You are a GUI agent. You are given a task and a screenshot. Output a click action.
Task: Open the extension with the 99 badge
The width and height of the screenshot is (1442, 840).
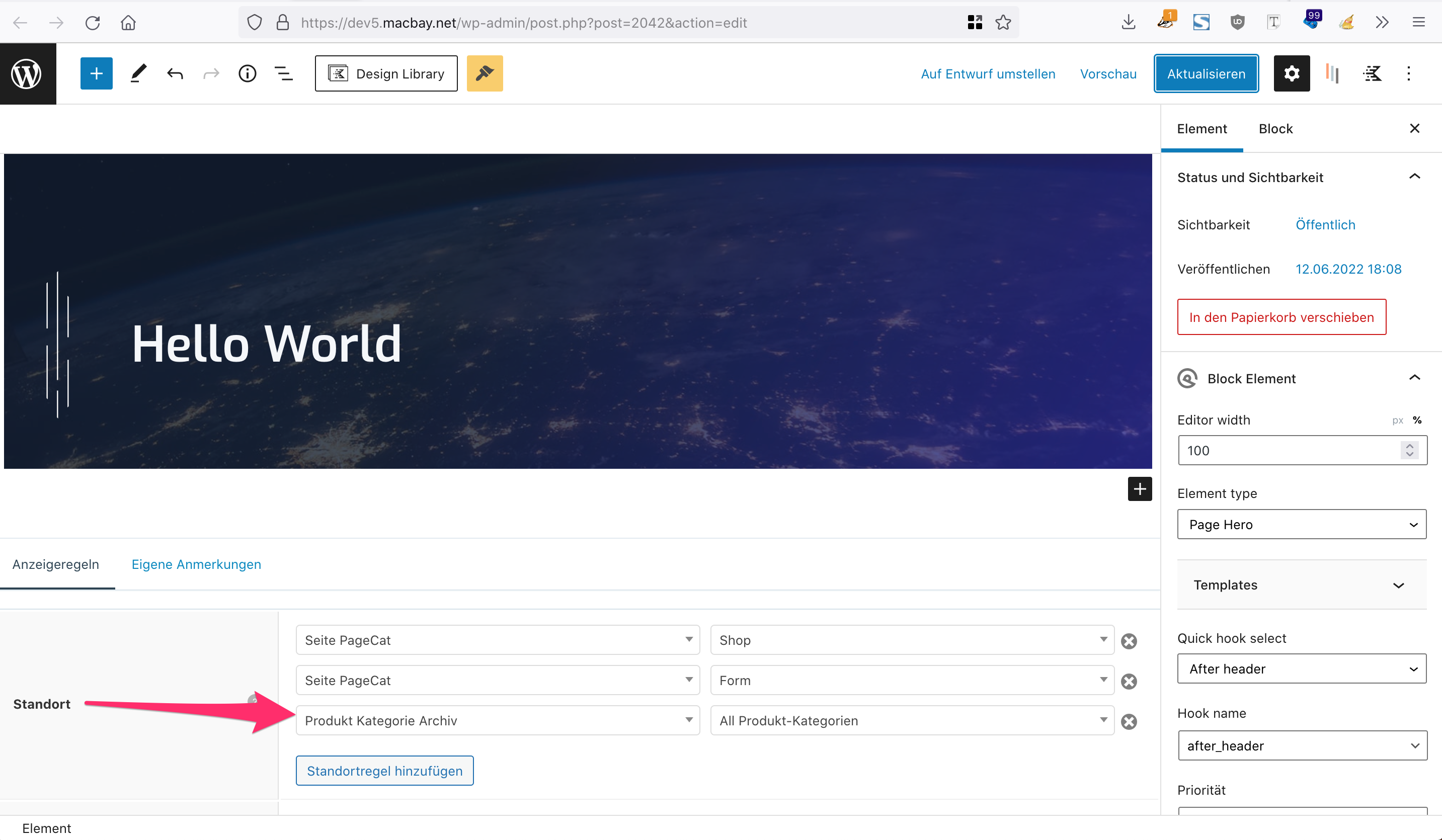[x=1312, y=21]
